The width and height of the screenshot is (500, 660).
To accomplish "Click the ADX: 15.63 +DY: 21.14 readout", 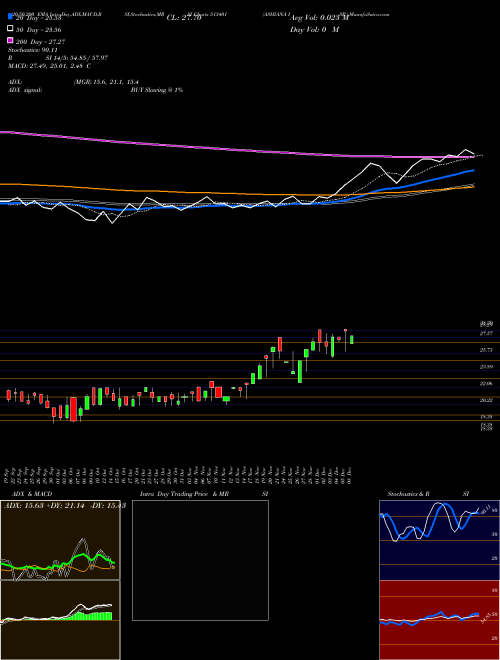I will 64,506.
